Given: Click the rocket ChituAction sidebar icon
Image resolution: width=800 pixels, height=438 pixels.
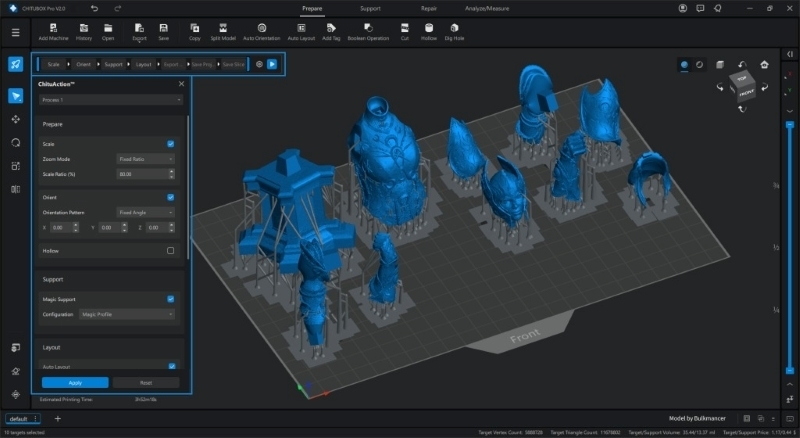Looking at the screenshot, I should pyautogui.click(x=15, y=64).
